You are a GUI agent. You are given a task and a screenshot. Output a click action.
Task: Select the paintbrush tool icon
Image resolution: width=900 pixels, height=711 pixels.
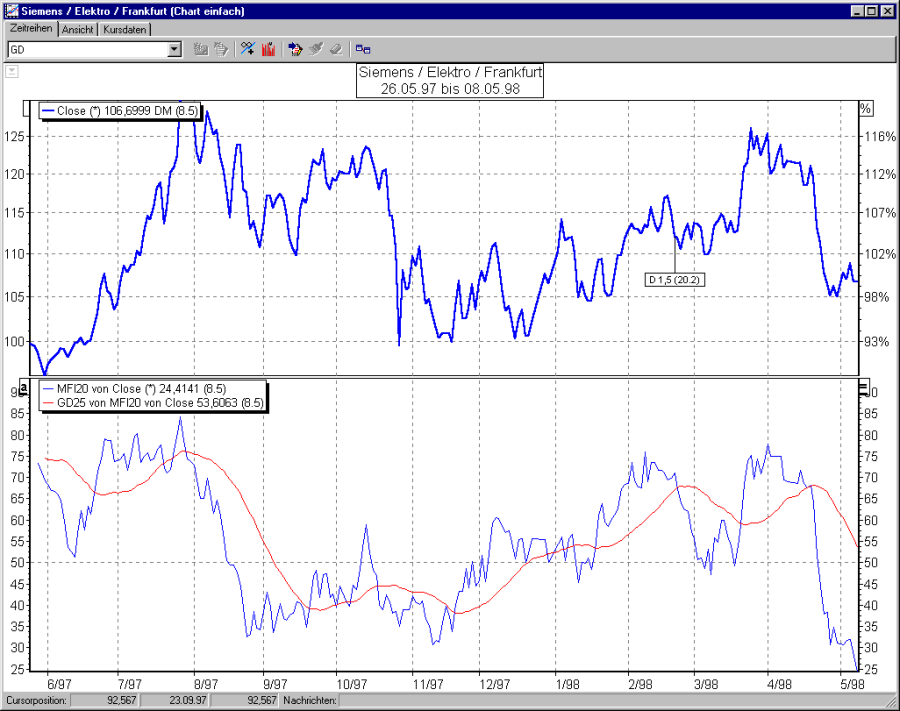pyautogui.click(x=316, y=48)
